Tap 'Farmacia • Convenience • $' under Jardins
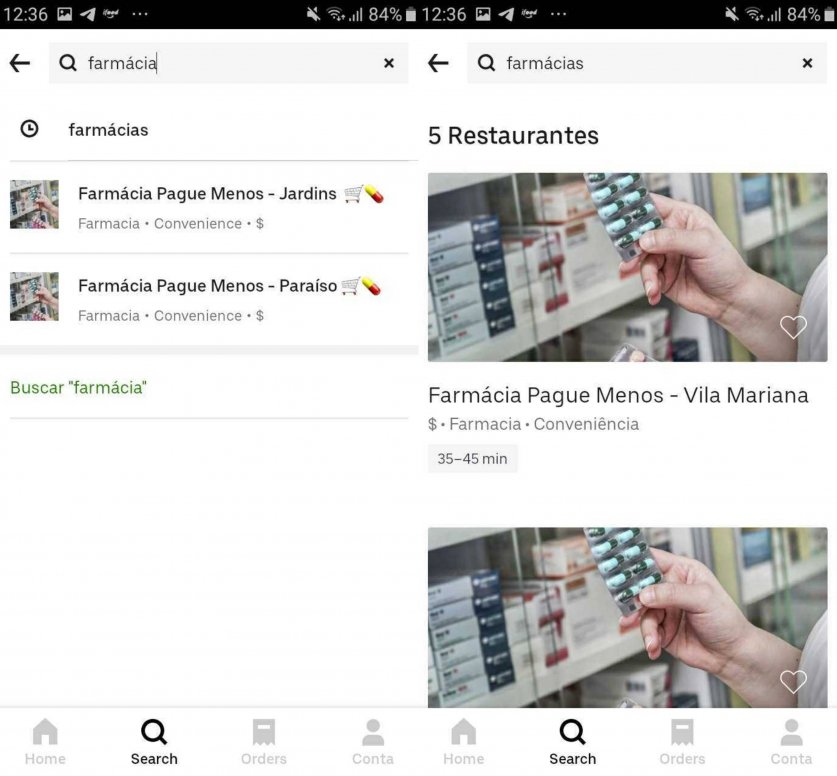 coord(171,224)
